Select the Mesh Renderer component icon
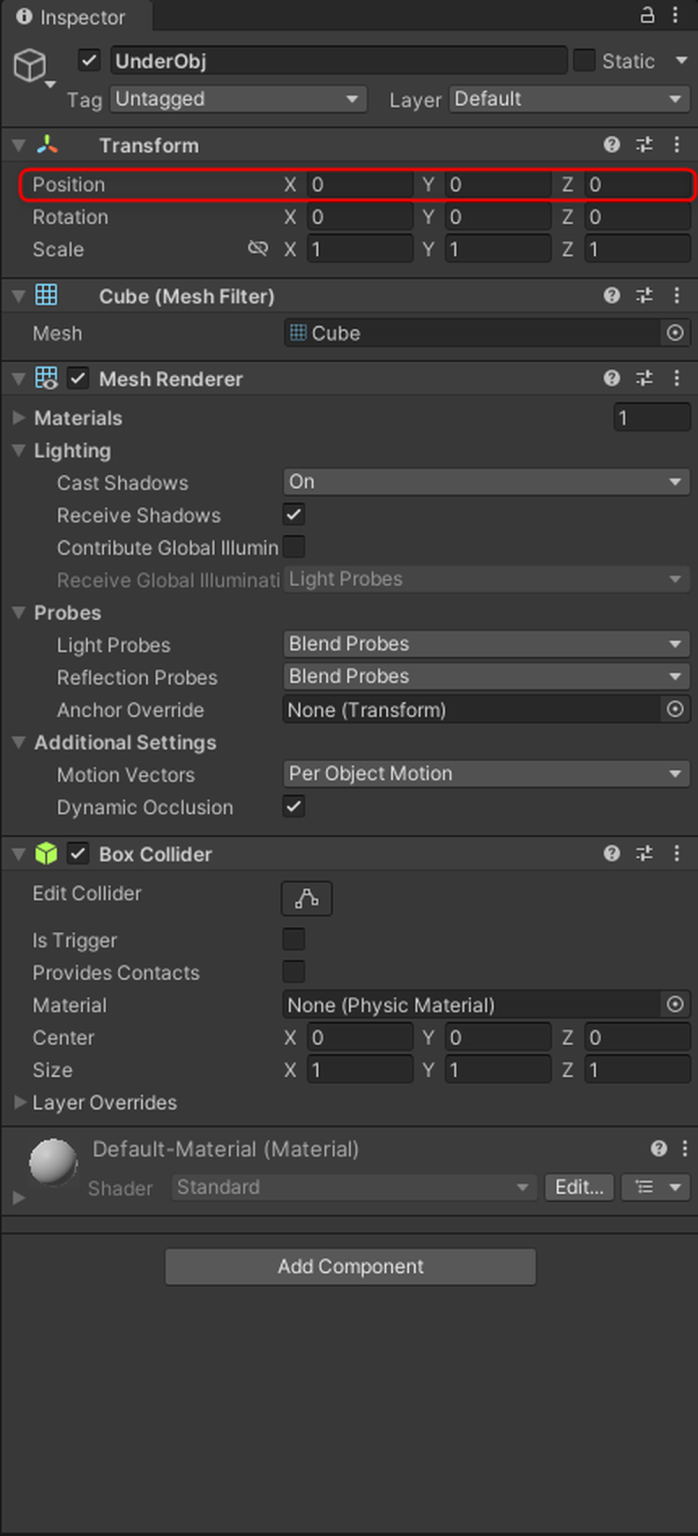 [x=47, y=378]
